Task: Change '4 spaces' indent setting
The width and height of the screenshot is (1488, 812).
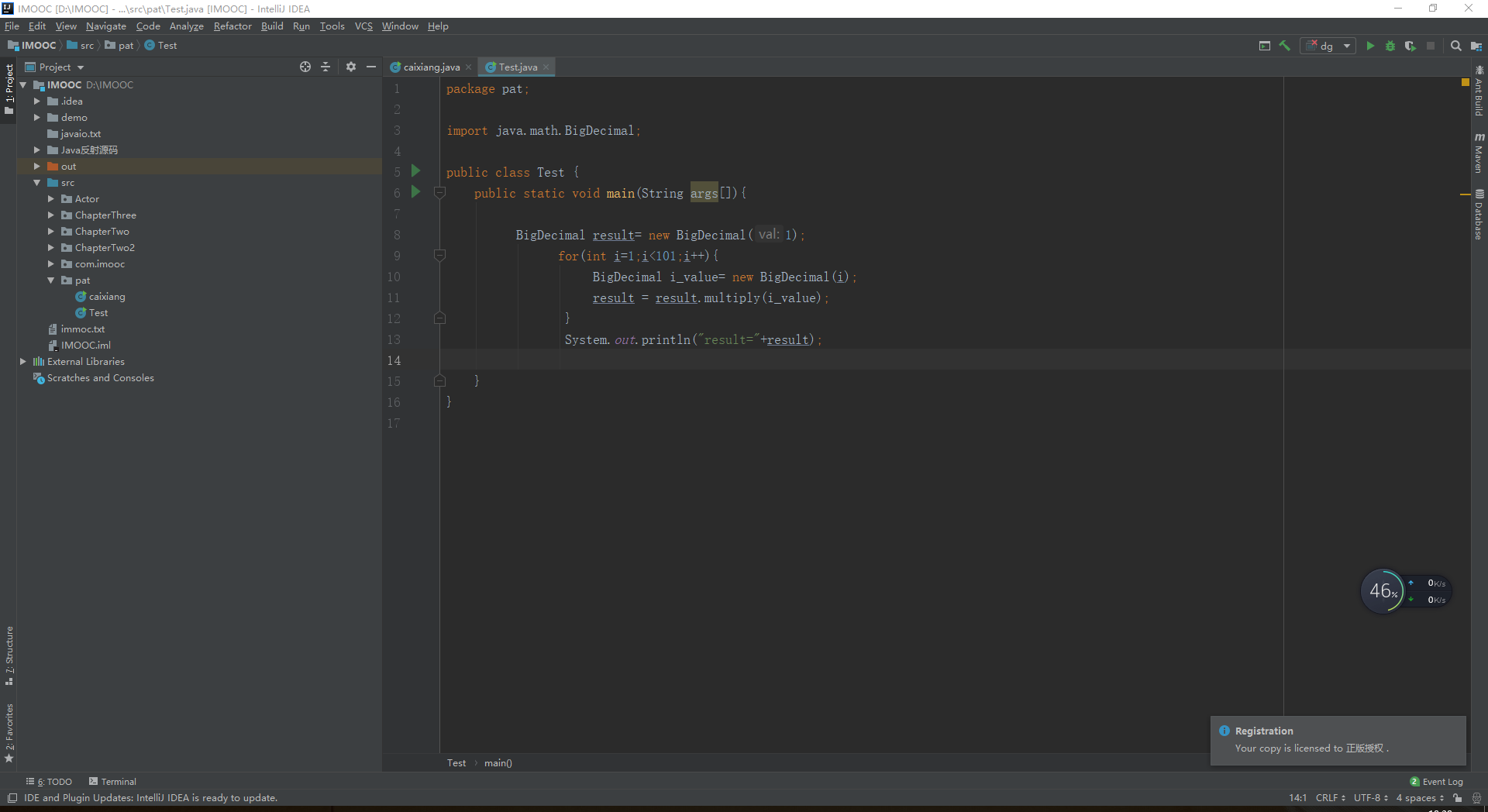Action: 1420,798
